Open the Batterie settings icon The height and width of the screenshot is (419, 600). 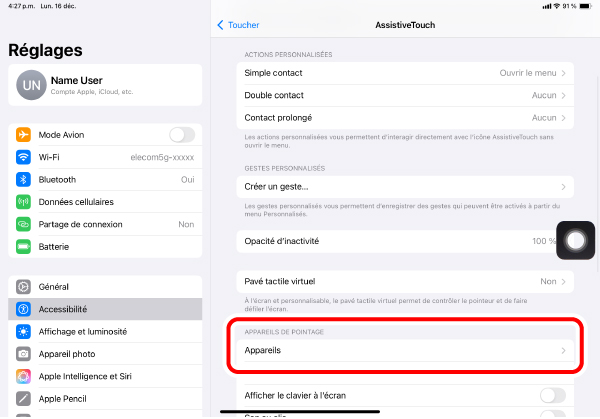(x=24, y=246)
